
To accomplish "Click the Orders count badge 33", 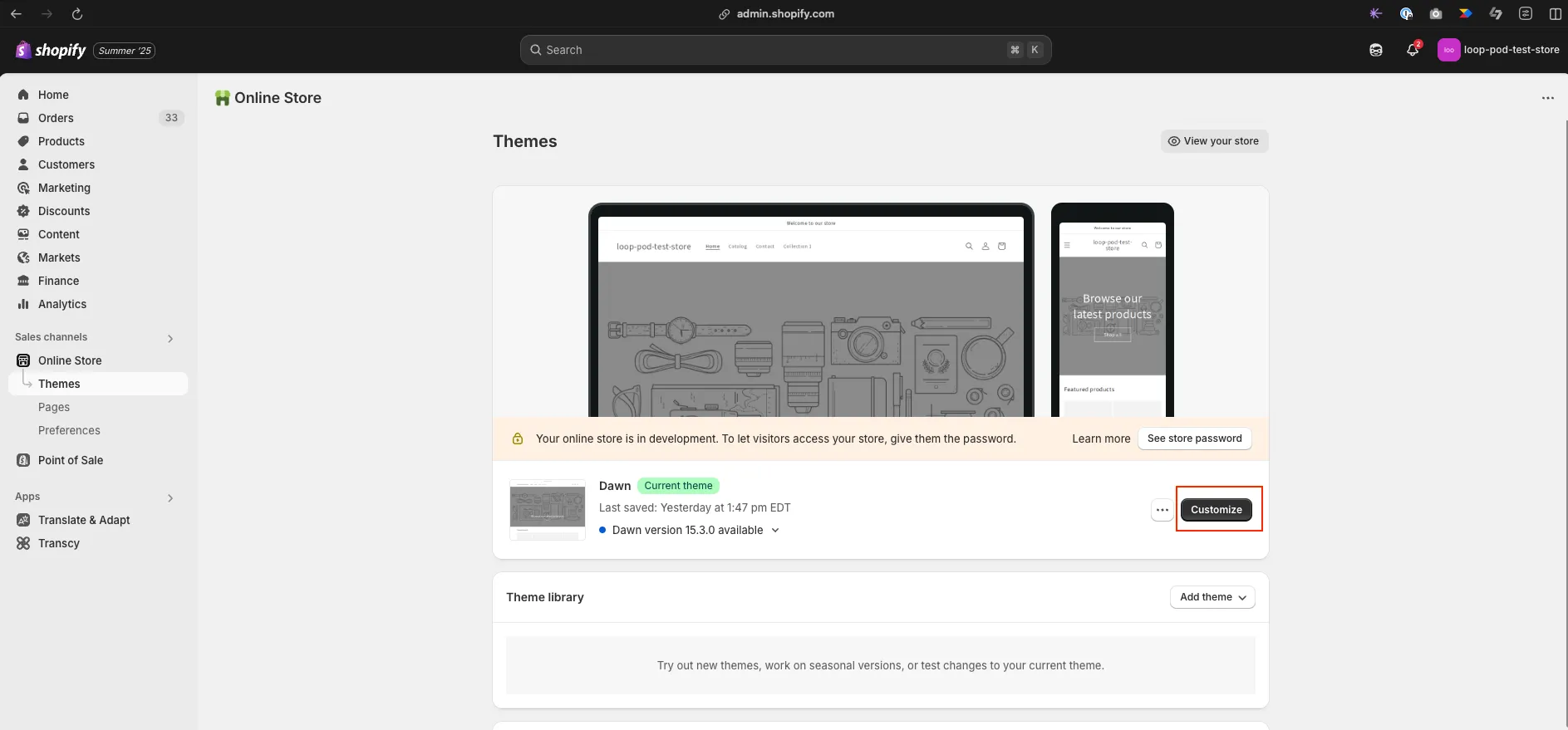I will tap(171, 118).
